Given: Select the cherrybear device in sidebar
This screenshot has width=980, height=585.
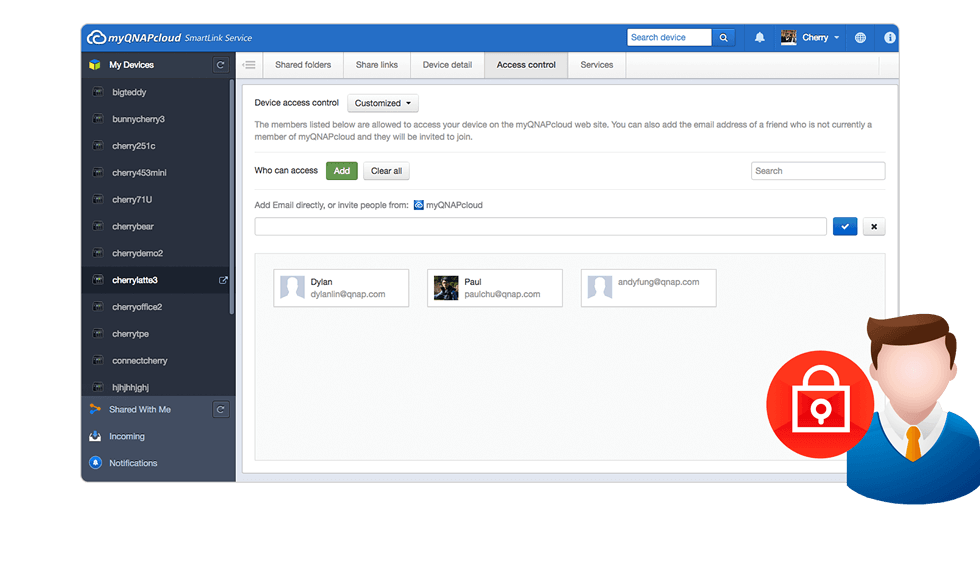Looking at the screenshot, I should 133,227.
